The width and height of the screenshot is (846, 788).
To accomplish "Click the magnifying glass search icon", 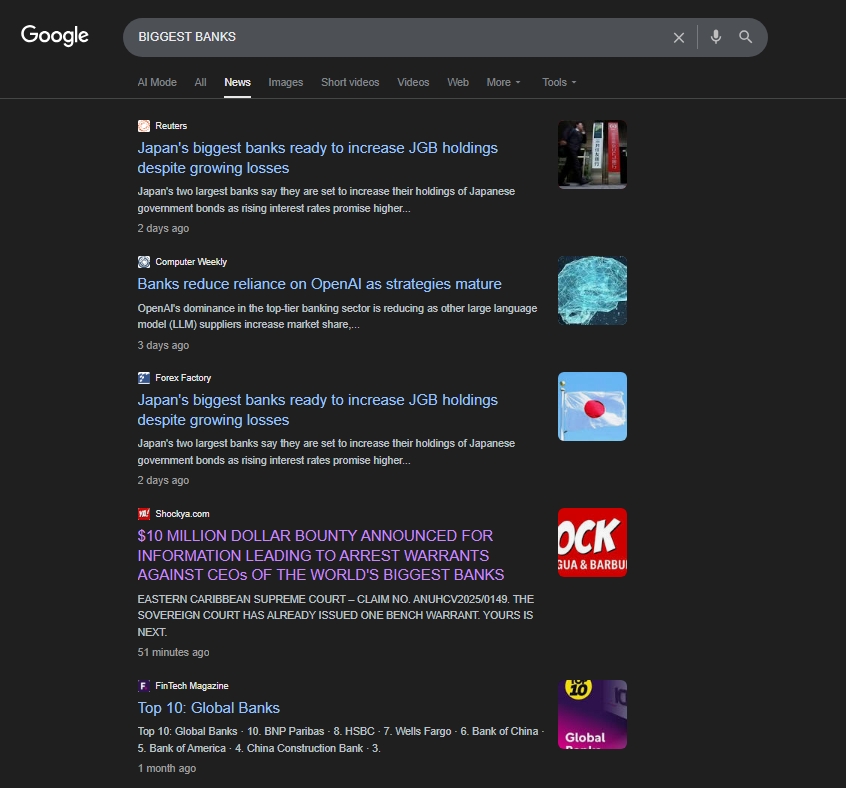I will (745, 37).
